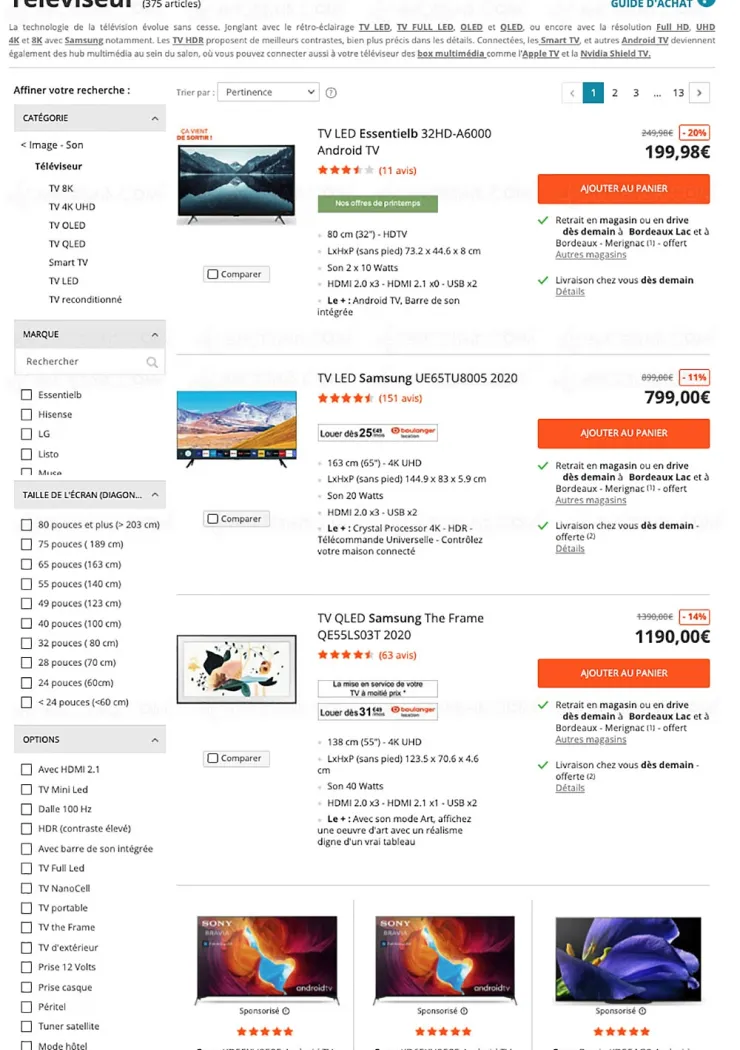This screenshot has width=740, height=1050.
Task: Add Samsung The Frame to cart
Action: pos(623,673)
